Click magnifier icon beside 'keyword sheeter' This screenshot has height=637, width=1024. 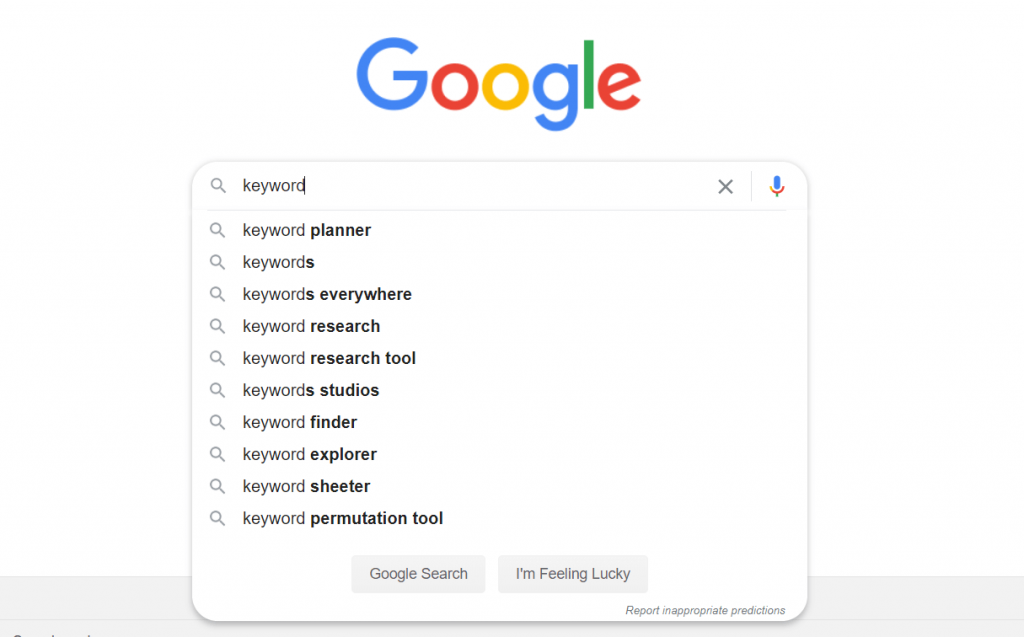point(217,486)
